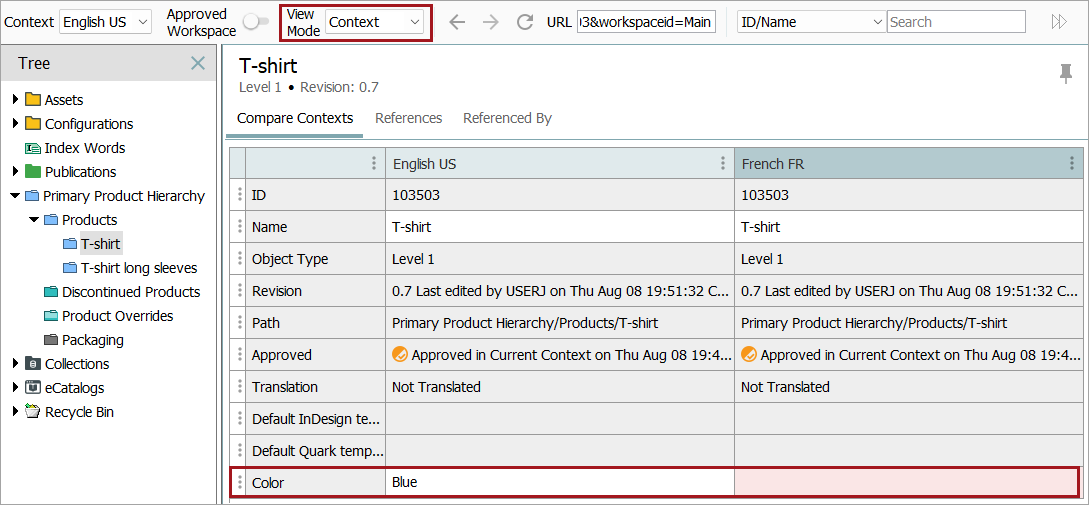Click the forward navigation arrow
The image size is (1089, 505).
click(490, 22)
